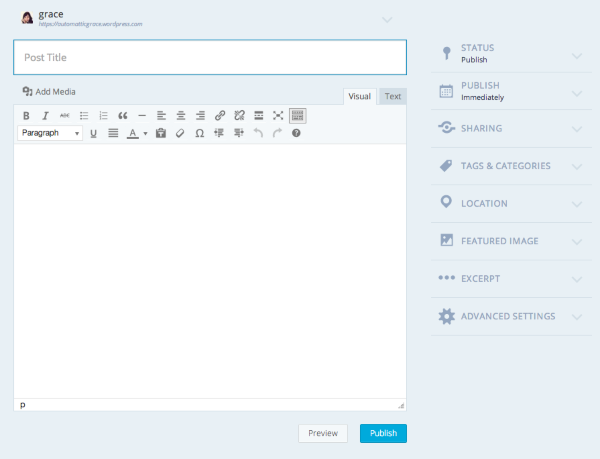Image resolution: width=600 pixels, height=459 pixels.
Task: Click the editor resize handle
Action: tap(401, 406)
